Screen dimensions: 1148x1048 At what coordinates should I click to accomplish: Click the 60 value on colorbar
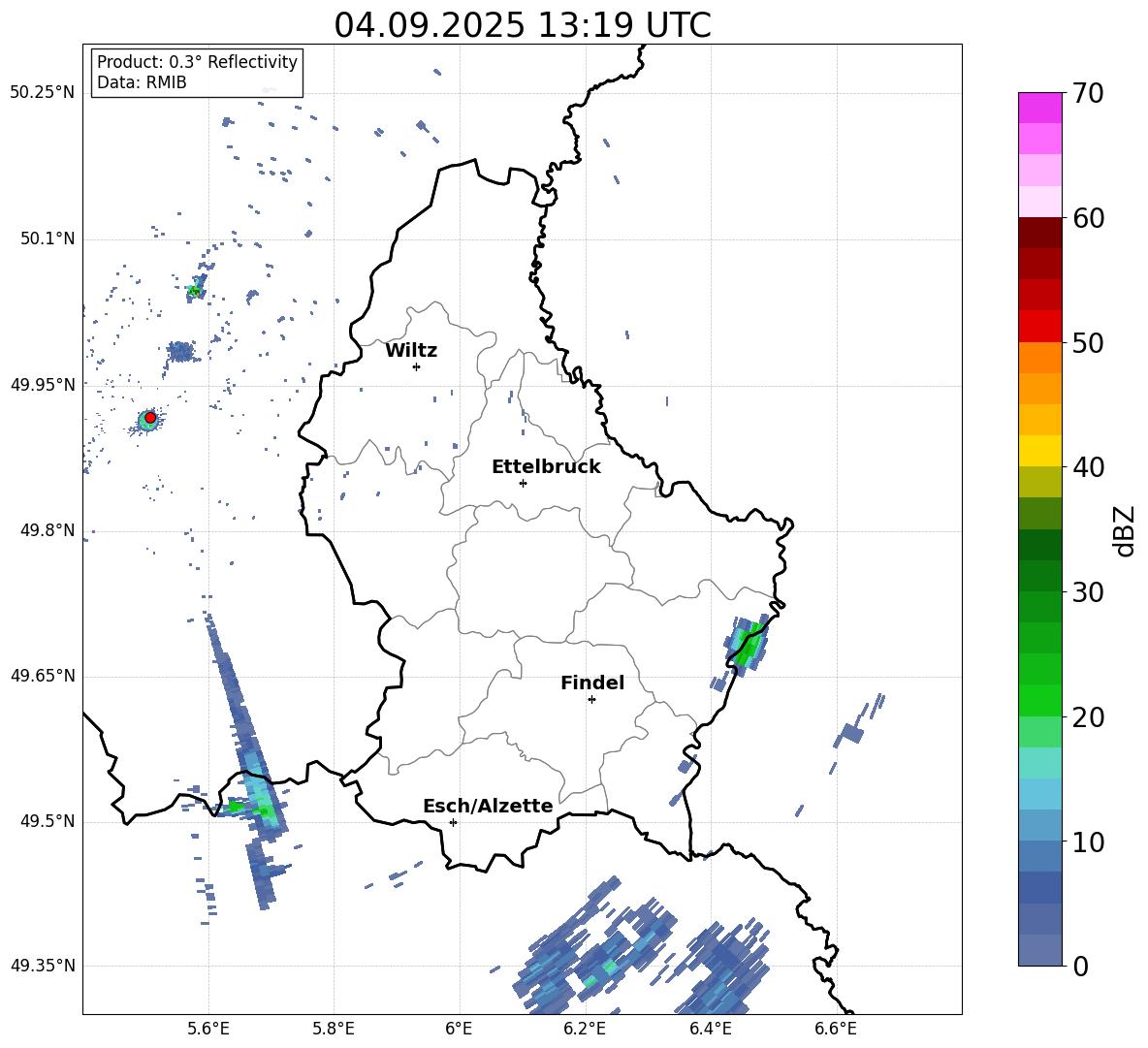click(1088, 218)
